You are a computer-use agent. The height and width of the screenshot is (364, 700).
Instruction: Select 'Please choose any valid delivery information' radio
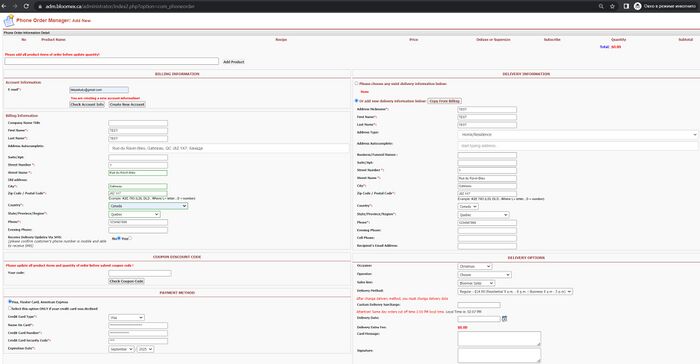click(x=356, y=84)
